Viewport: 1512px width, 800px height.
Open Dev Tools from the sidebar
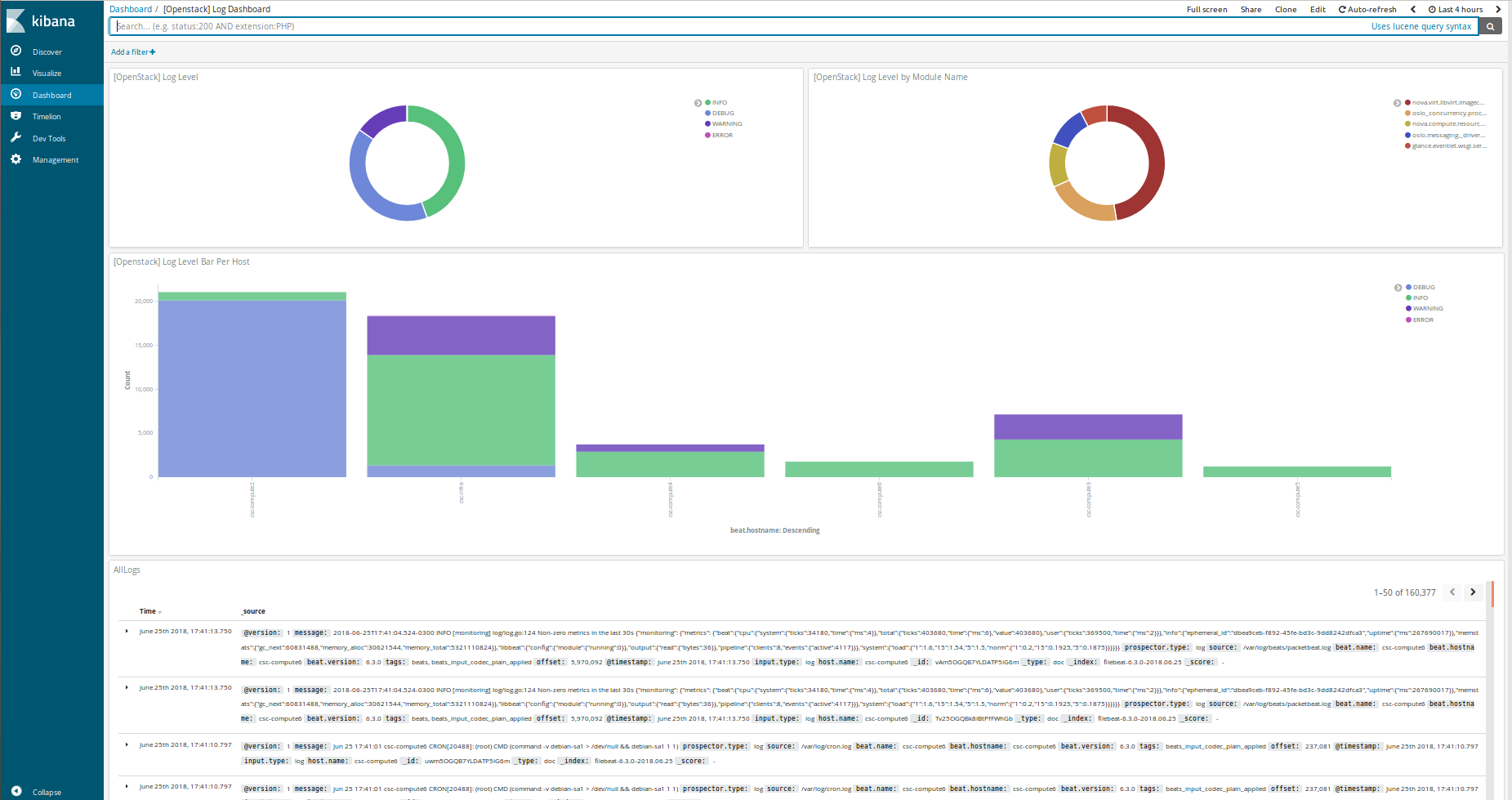pyautogui.click(x=47, y=137)
